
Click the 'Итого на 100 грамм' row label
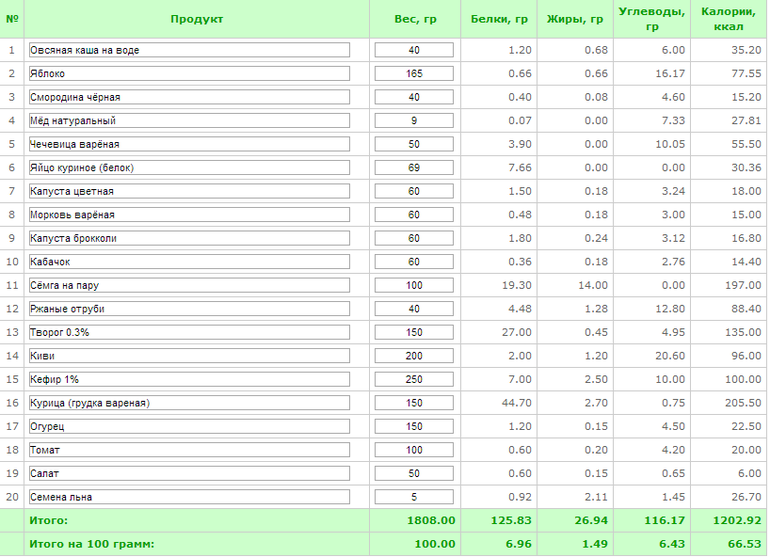coord(92,544)
